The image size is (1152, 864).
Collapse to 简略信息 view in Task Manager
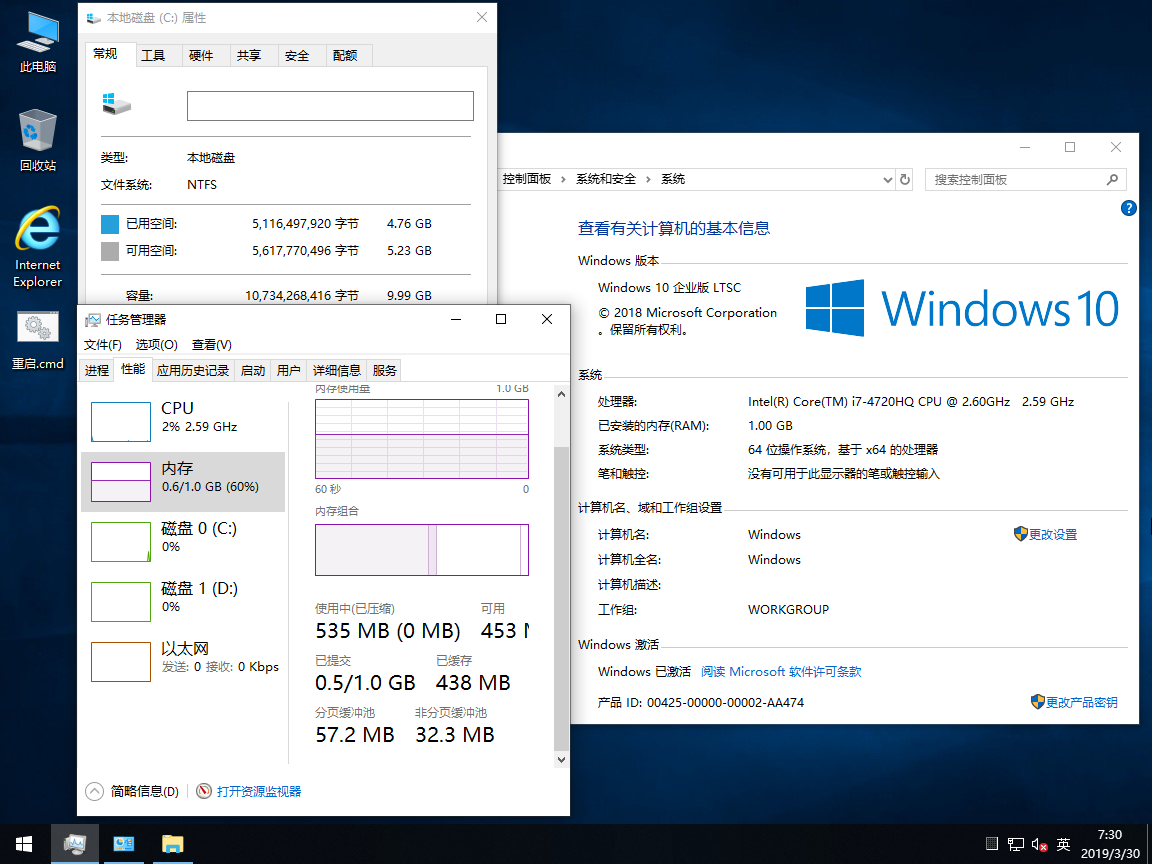pos(134,791)
